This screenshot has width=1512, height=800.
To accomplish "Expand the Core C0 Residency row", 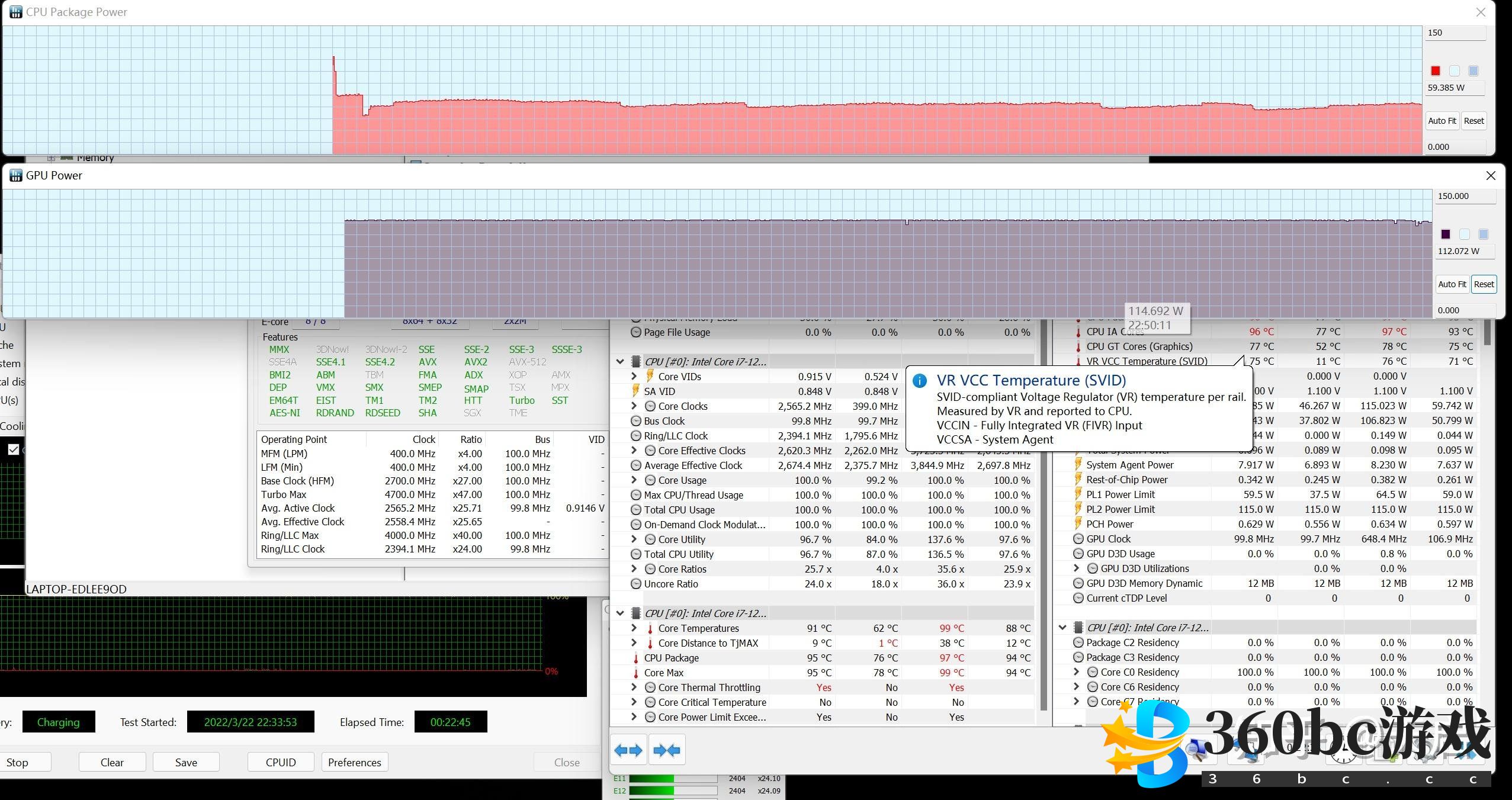I will (x=1077, y=672).
